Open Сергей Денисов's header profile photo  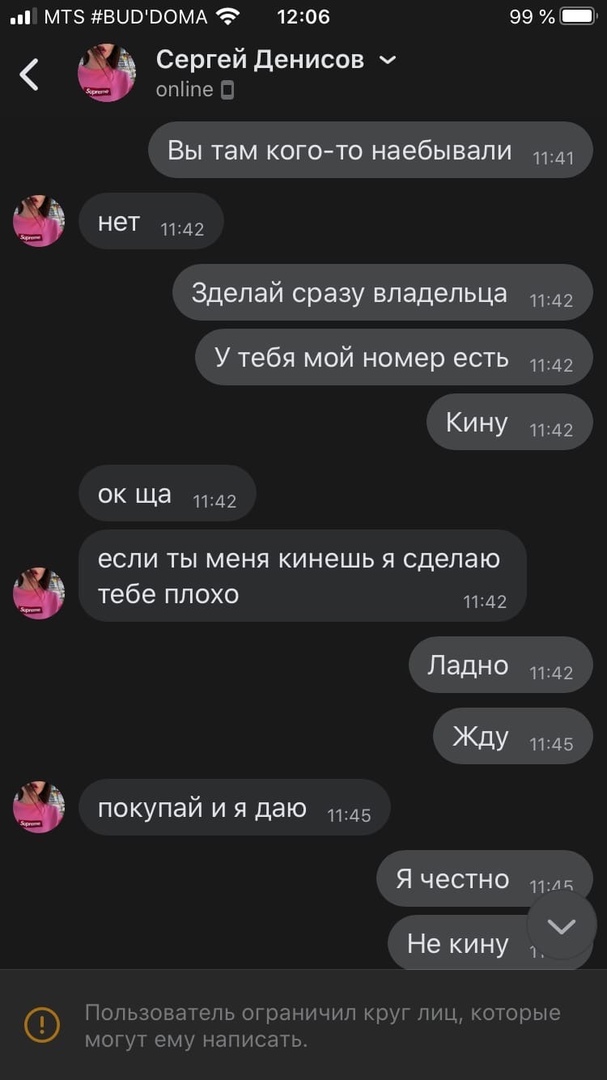pyautogui.click(x=107, y=73)
